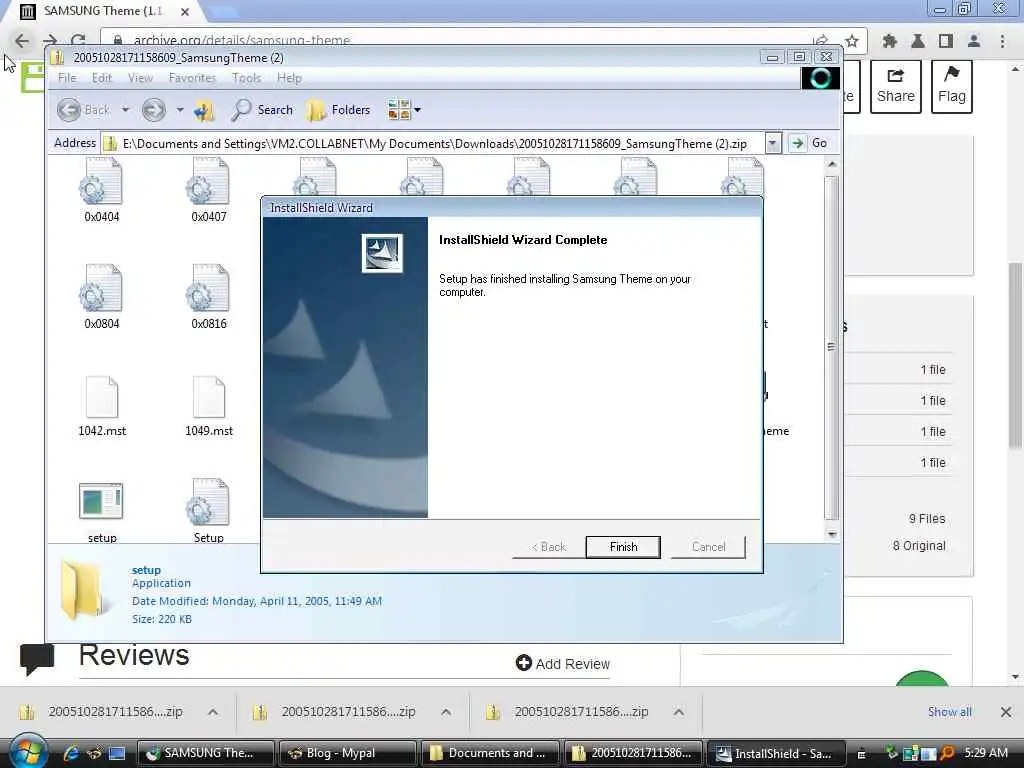1024x768 pixels.
Task: Expand the Explorer Back history dropdown arrow
Action: tap(125, 110)
